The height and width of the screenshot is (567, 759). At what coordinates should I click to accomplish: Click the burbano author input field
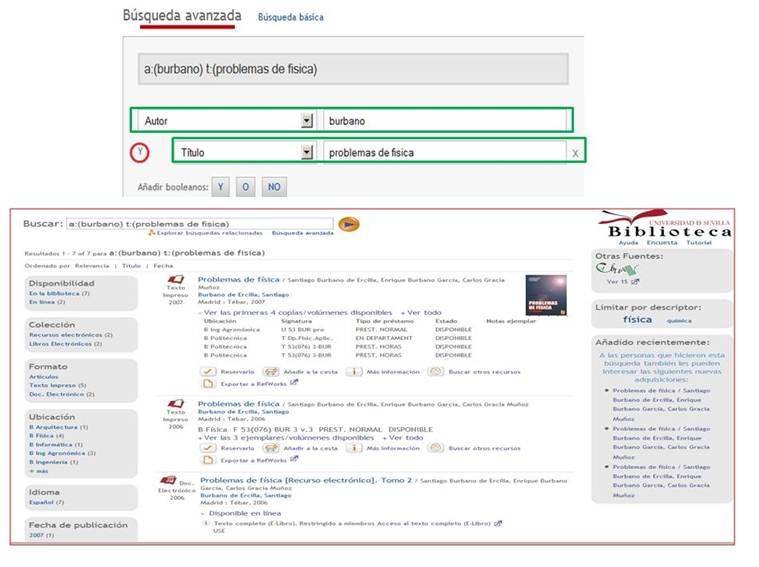click(x=444, y=121)
